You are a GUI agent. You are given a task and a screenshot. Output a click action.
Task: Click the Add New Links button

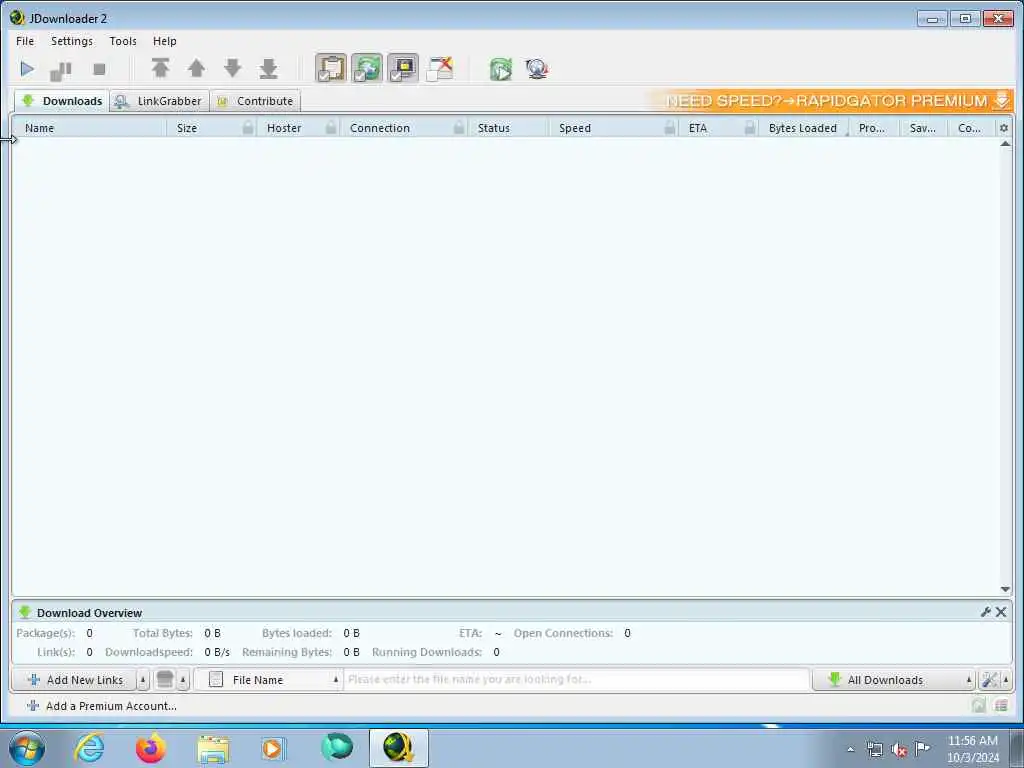tap(74, 680)
